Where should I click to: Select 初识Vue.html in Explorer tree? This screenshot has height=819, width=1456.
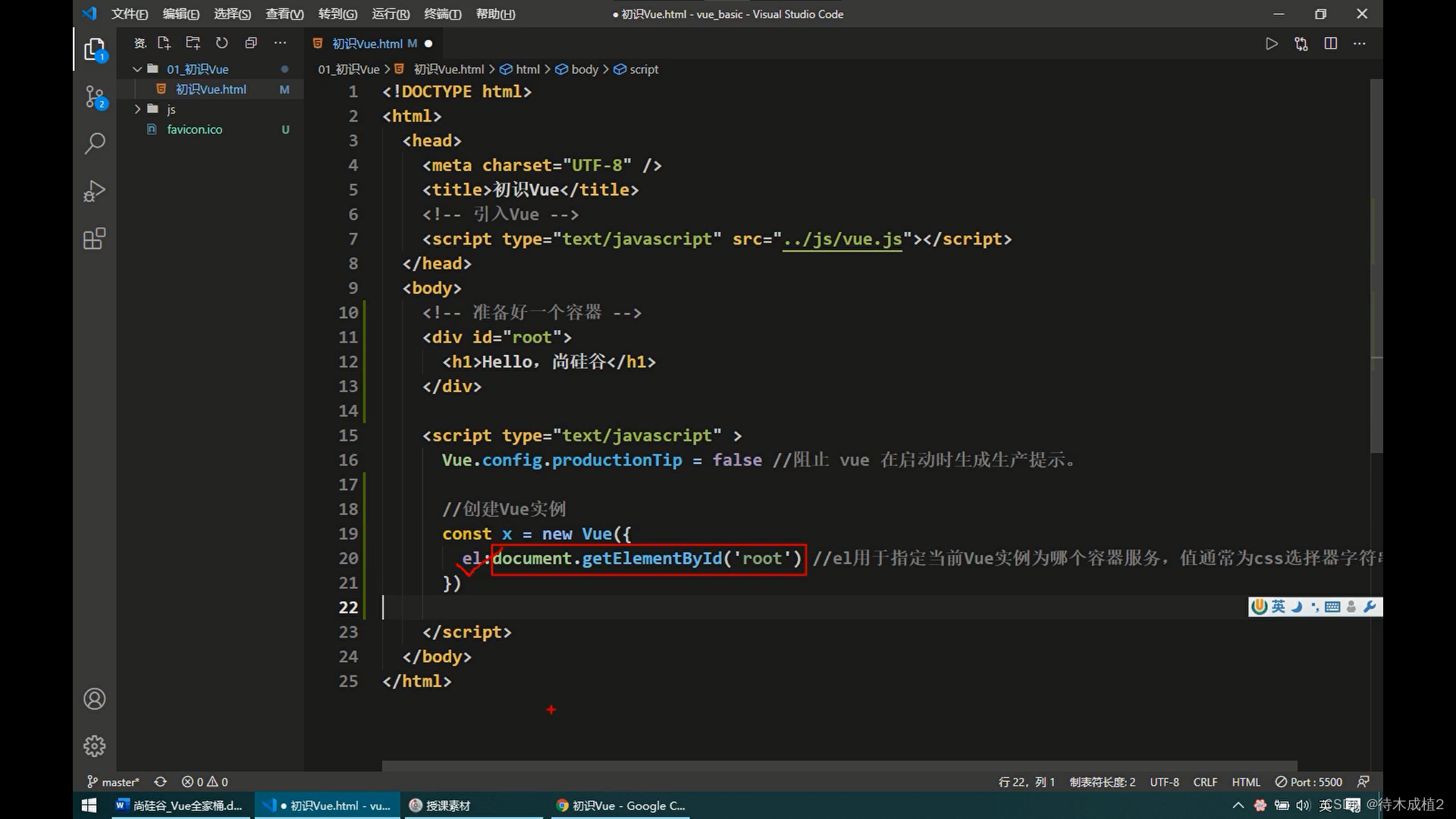click(x=211, y=89)
